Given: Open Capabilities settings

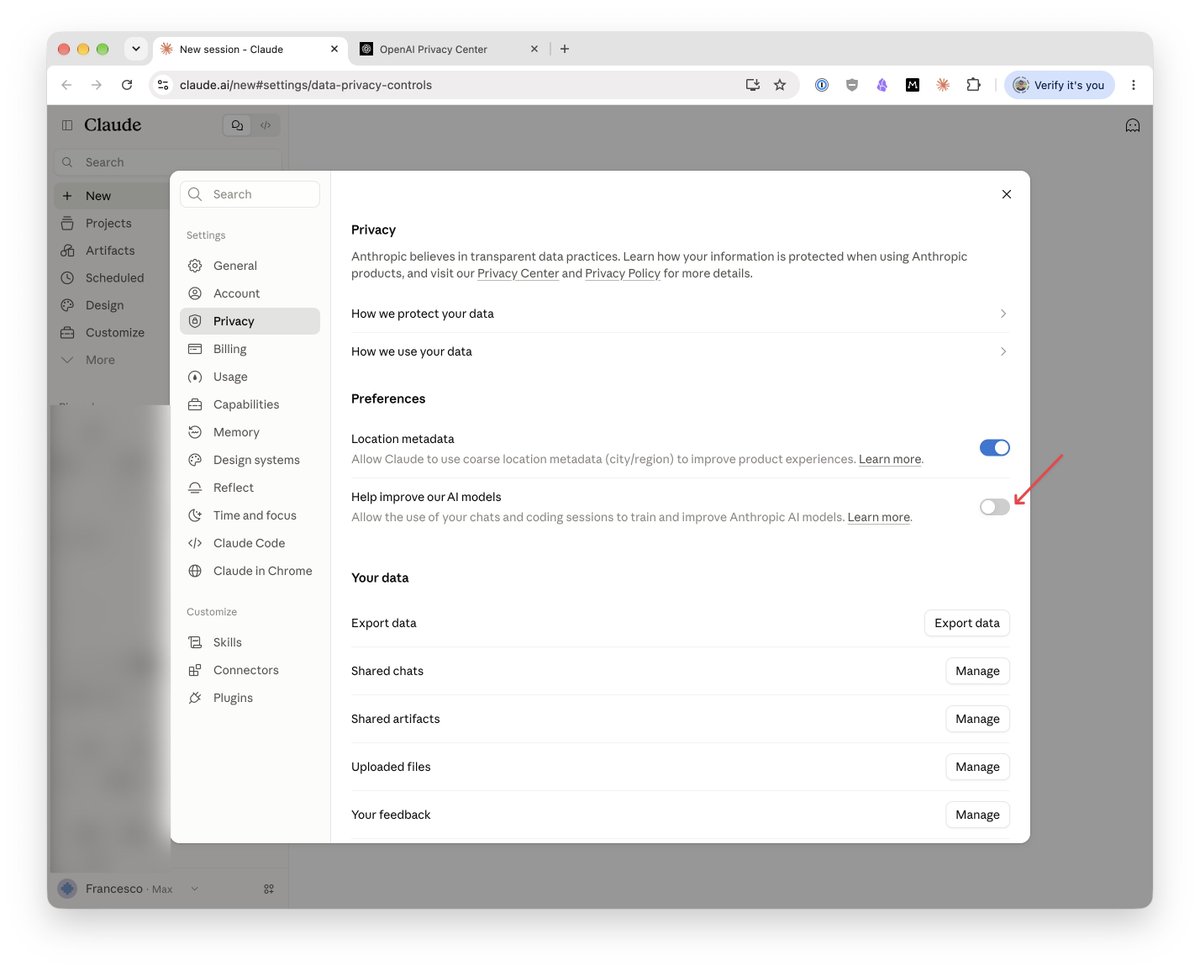Looking at the screenshot, I should click(250, 404).
